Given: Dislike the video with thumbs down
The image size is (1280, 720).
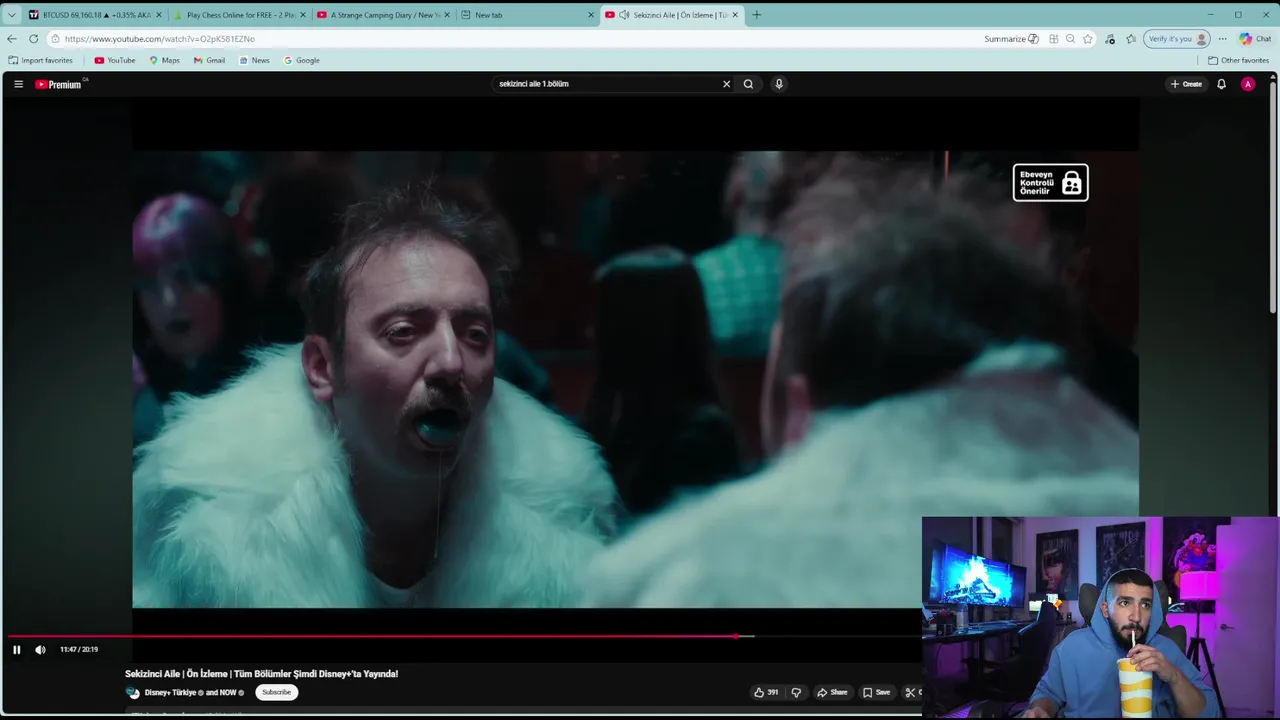Looking at the screenshot, I should click(x=796, y=692).
